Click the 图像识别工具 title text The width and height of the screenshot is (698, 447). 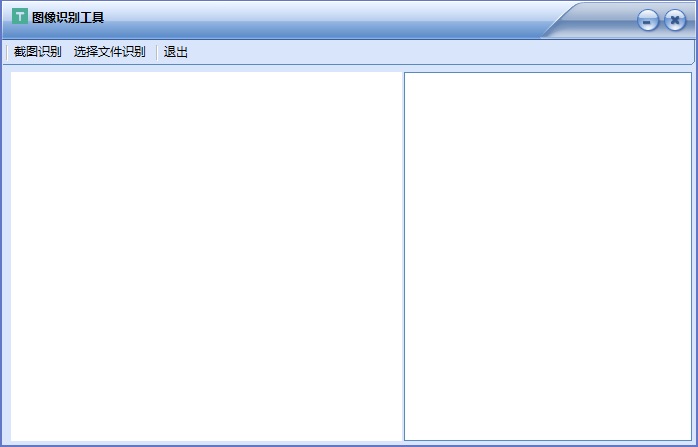point(68,18)
